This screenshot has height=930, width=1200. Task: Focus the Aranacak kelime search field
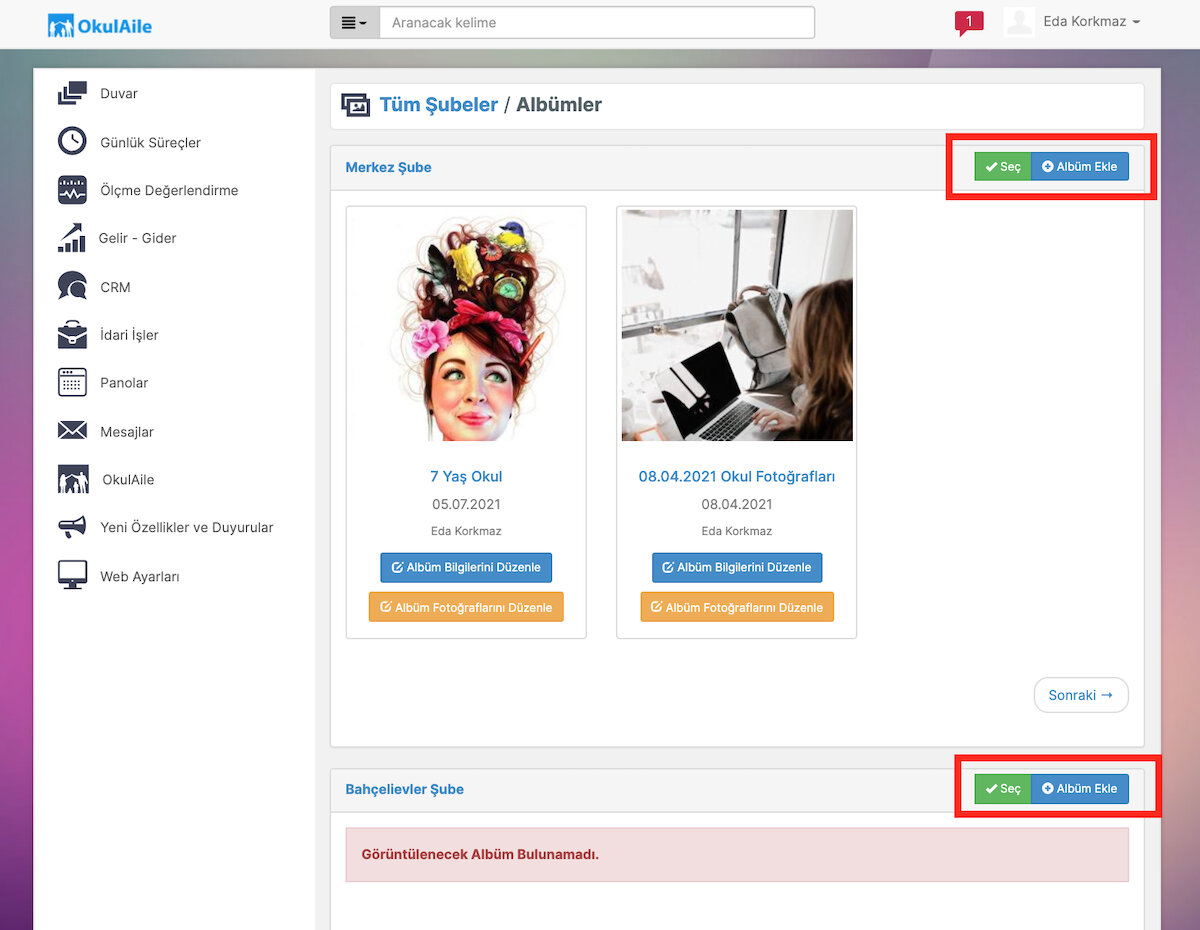click(x=597, y=23)
